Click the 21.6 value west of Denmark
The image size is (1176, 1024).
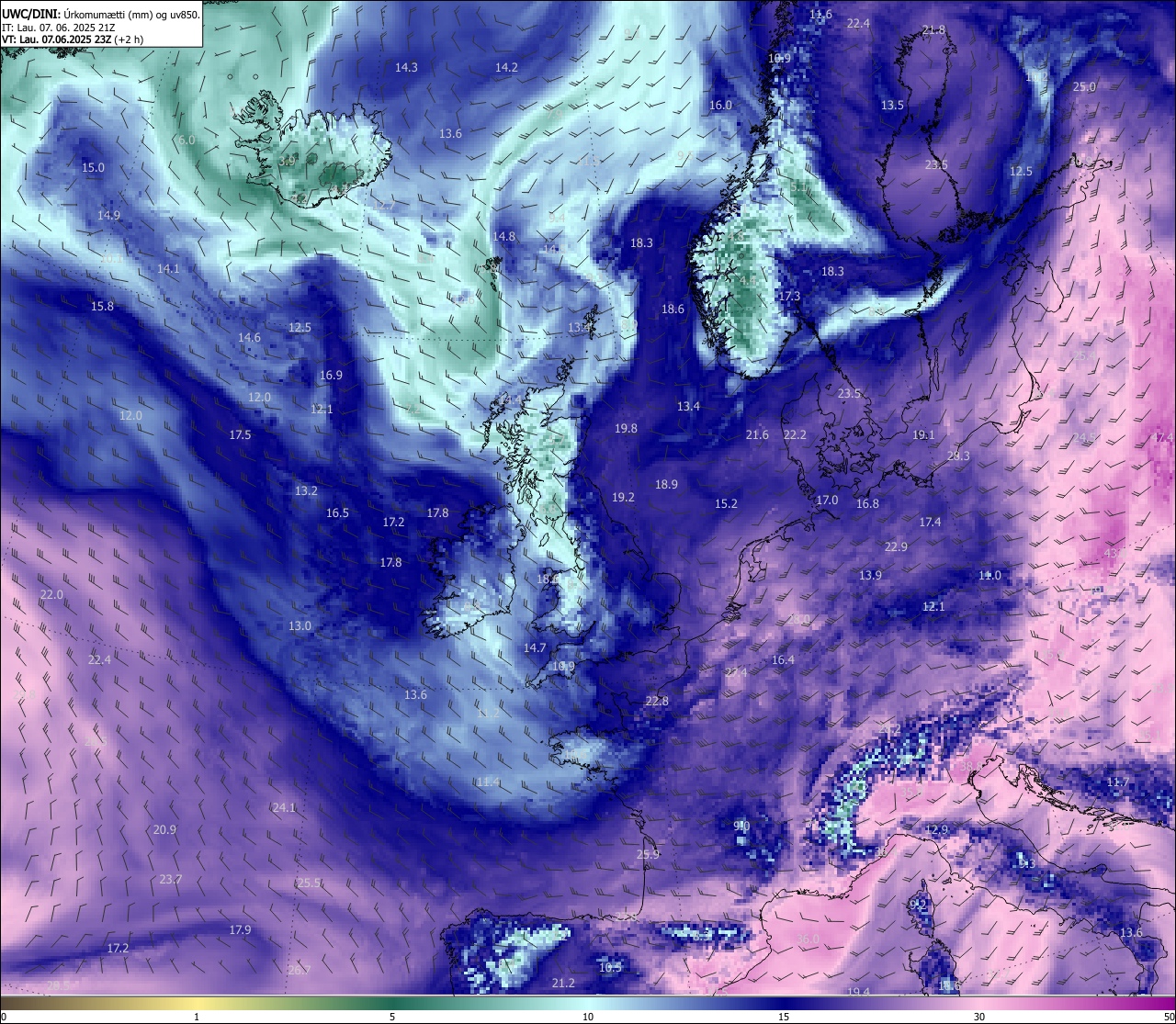pyautogui.click(x=757, y=434)
